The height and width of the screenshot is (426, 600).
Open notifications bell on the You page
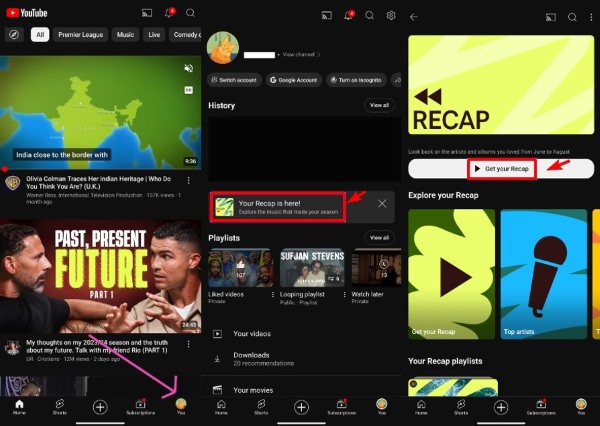click(348, 15)
